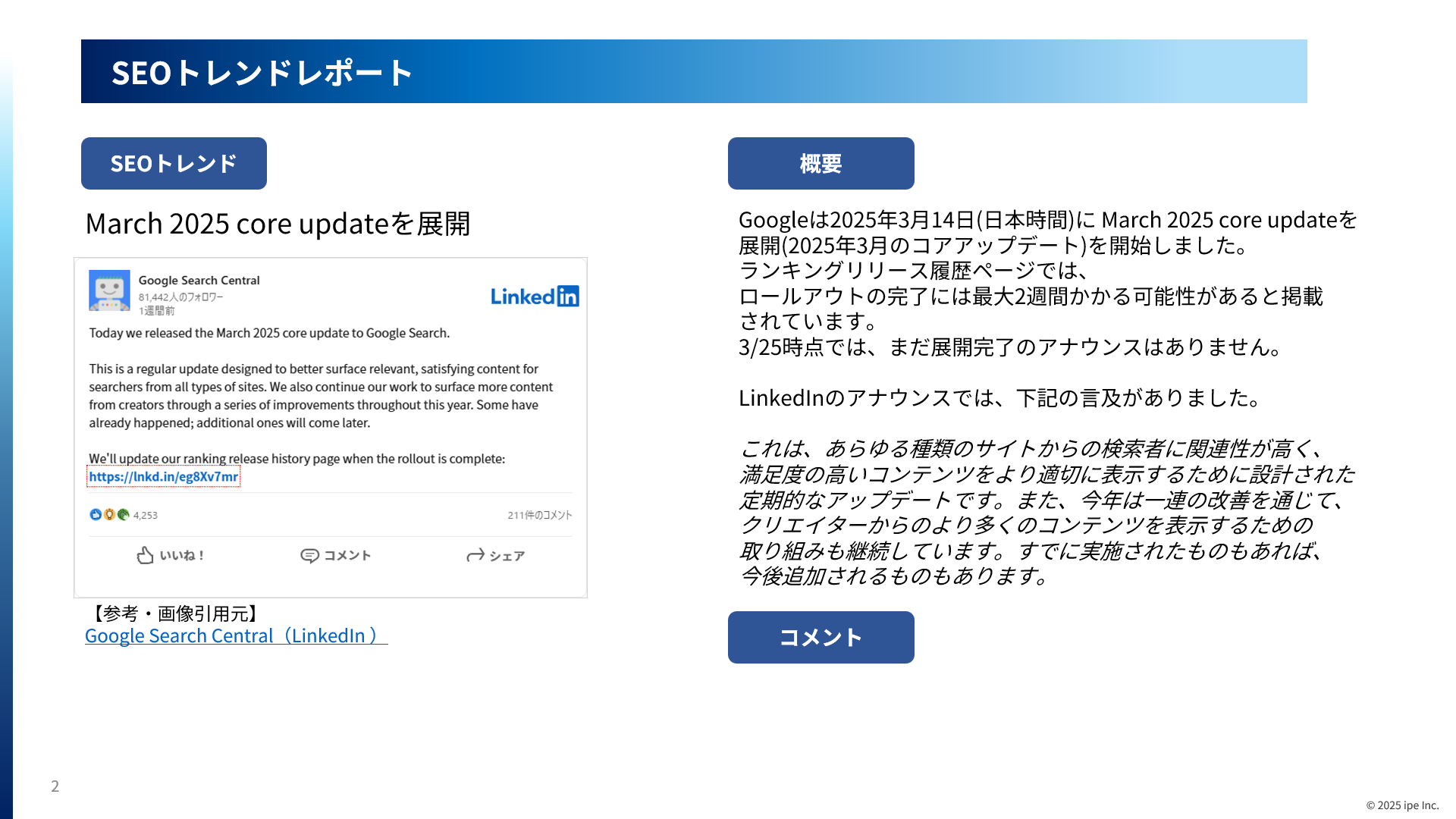Click the 1週間前 timestamp

(x=156, y=311)
